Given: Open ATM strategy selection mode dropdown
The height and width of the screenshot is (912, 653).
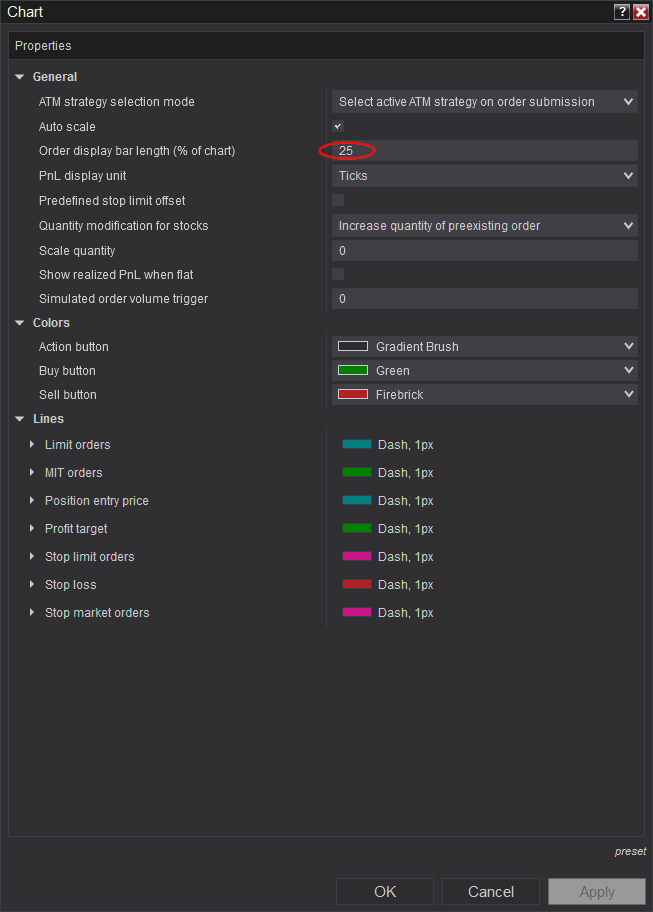Looking at the screenshot, I should coord(484,102).
